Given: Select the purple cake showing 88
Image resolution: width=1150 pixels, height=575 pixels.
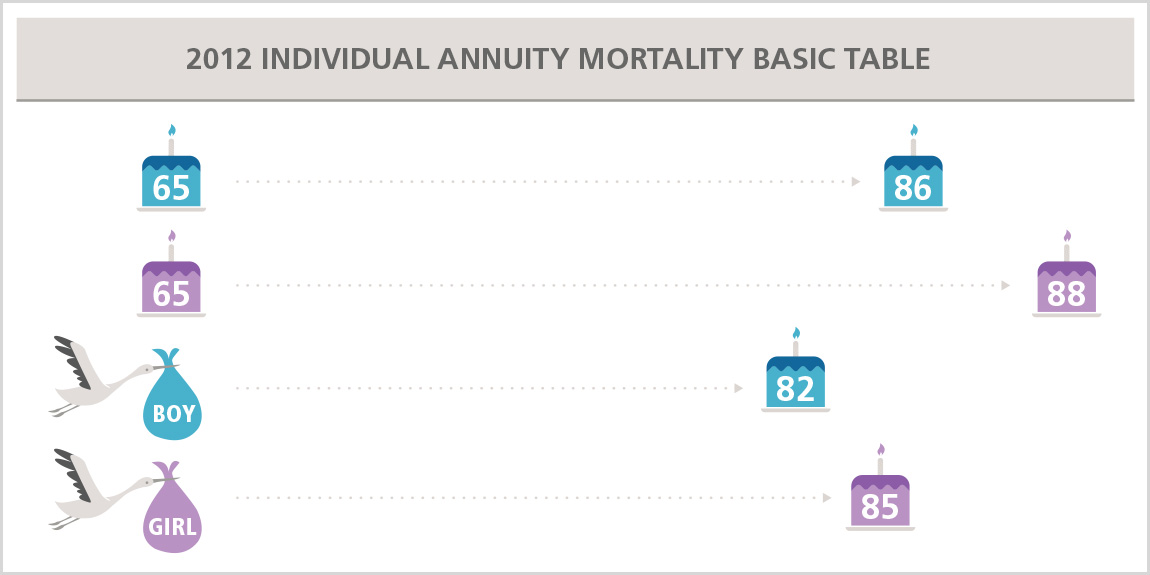Looking at the screenshot, I should [1066, 288].
